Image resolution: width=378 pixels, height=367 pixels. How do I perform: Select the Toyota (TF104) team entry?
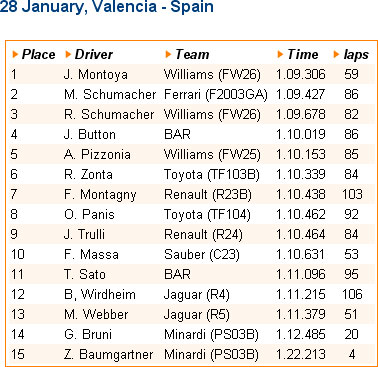[x=207, y=215]
